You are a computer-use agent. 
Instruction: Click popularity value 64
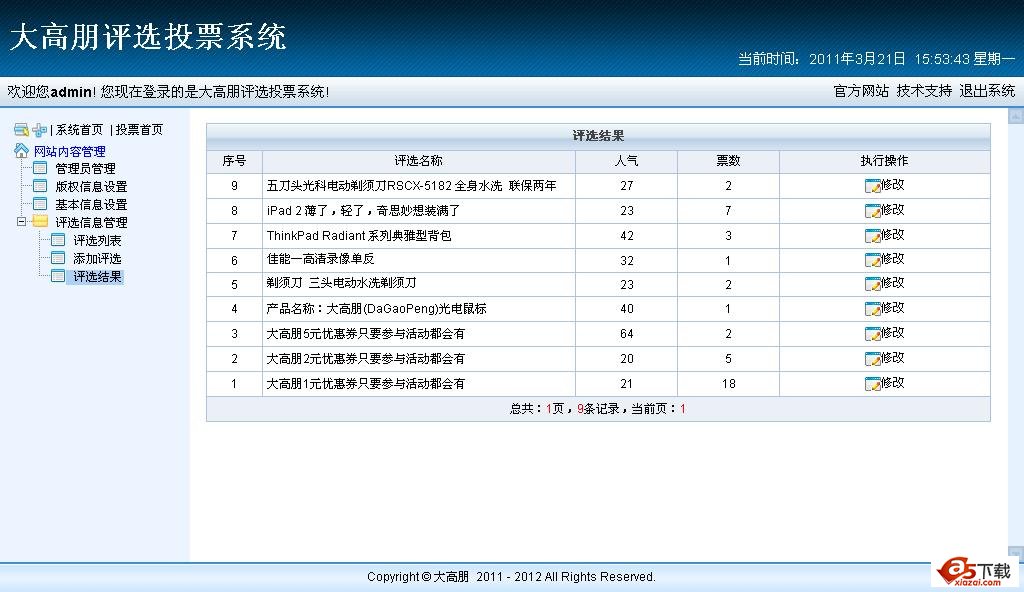point(626,334)
